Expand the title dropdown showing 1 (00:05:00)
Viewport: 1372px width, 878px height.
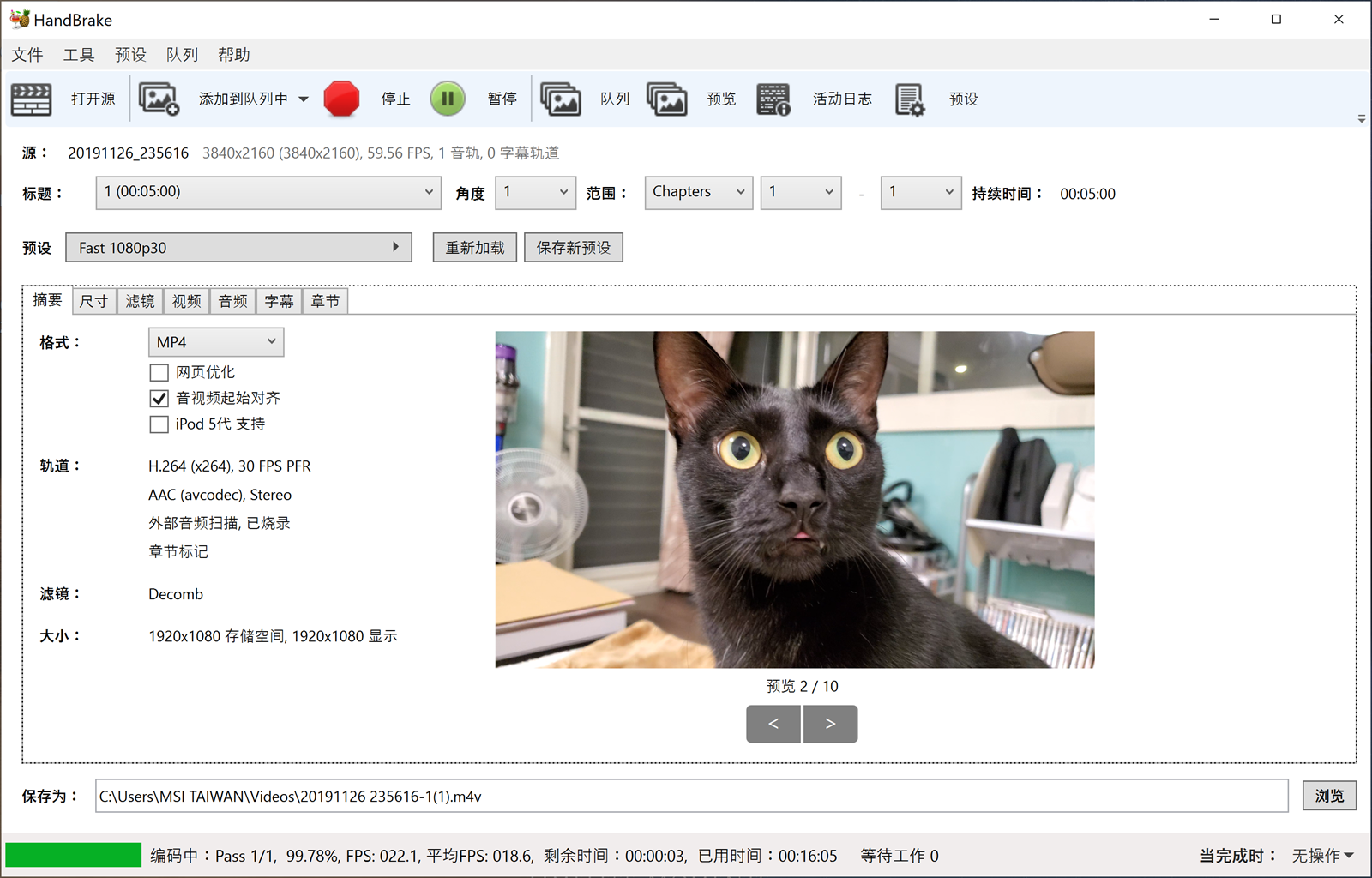[x=268, y=193]
